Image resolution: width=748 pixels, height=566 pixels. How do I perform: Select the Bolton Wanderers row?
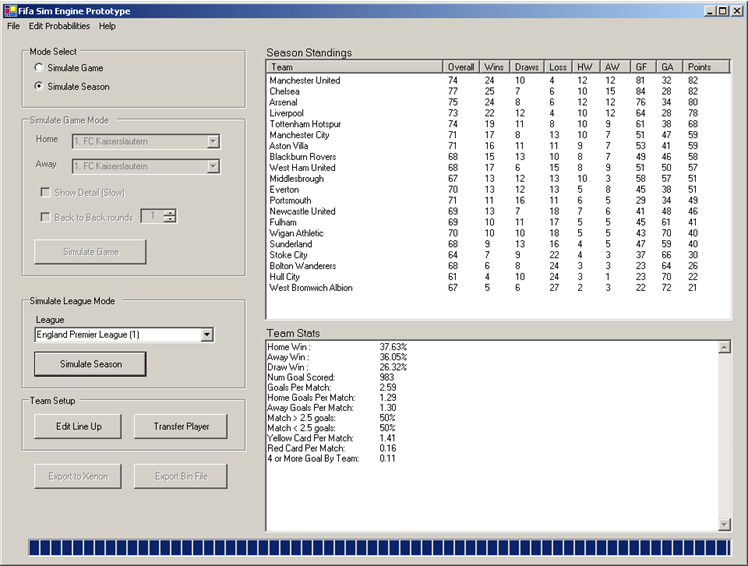pos(498,266)
